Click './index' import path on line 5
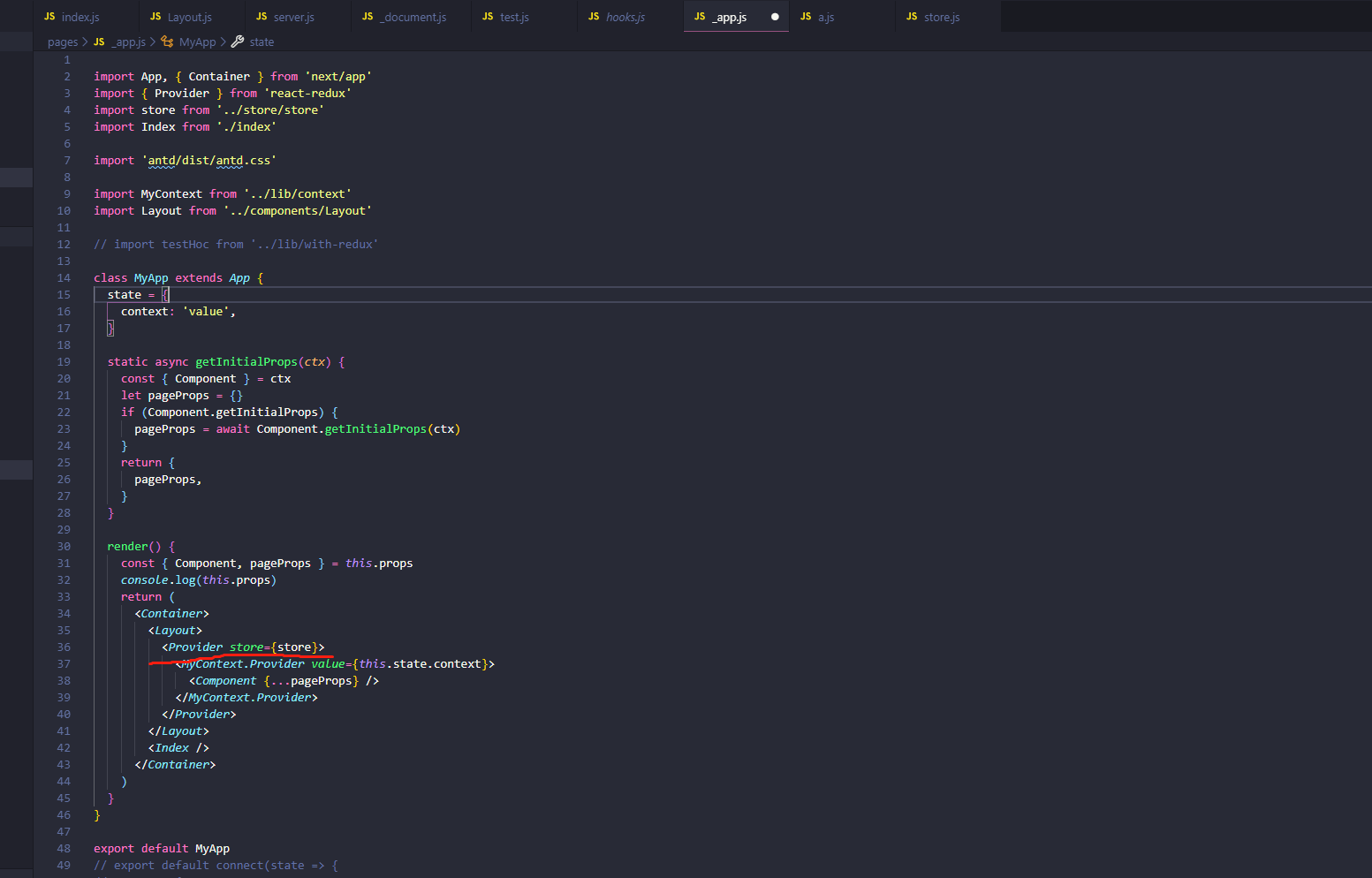Image resolution: width=1372 pixels, height=878 pixels. tap(246, 127)
